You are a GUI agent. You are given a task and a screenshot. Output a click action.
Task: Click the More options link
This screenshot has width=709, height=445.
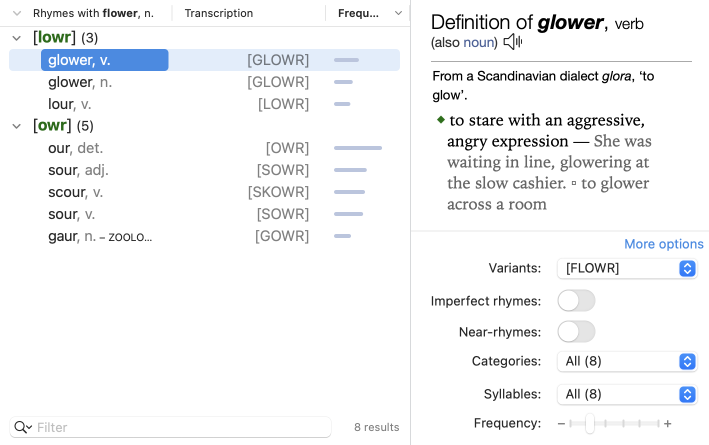pyautogui.click(x=663, y=244)
